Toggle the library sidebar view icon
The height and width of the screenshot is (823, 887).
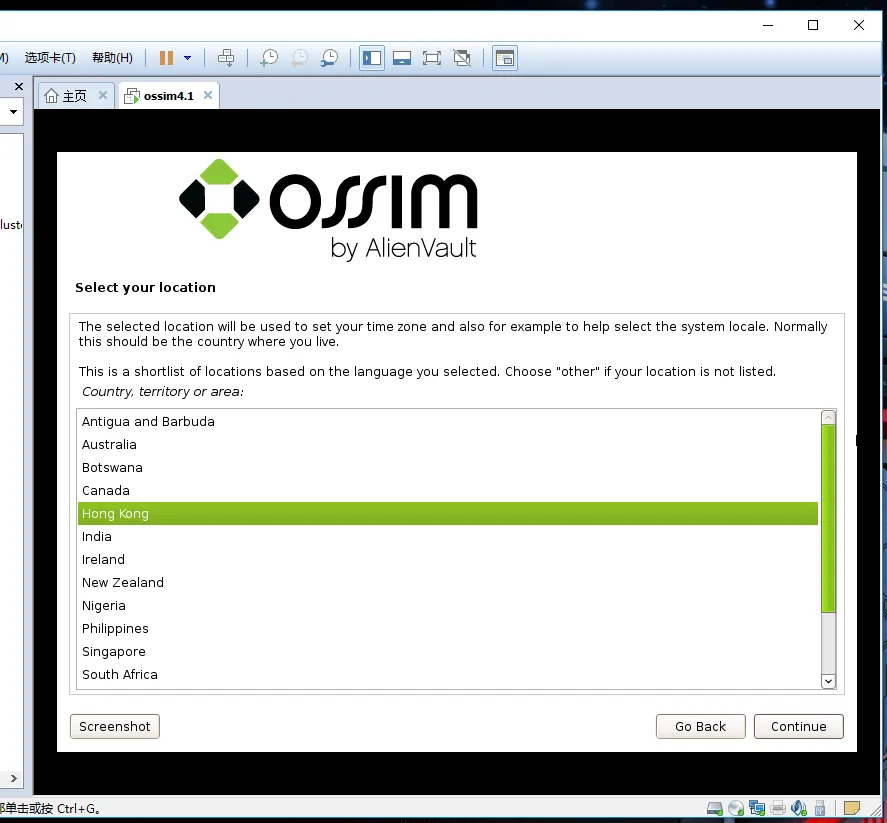coord(372,58)
